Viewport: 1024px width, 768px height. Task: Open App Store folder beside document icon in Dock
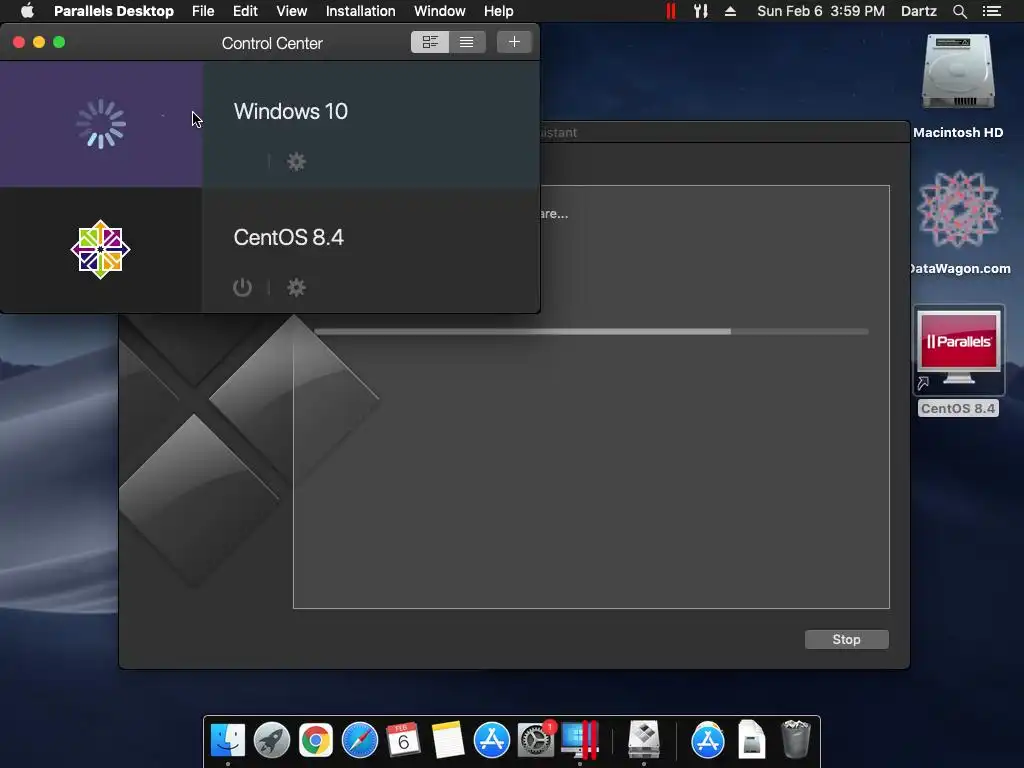708,740
